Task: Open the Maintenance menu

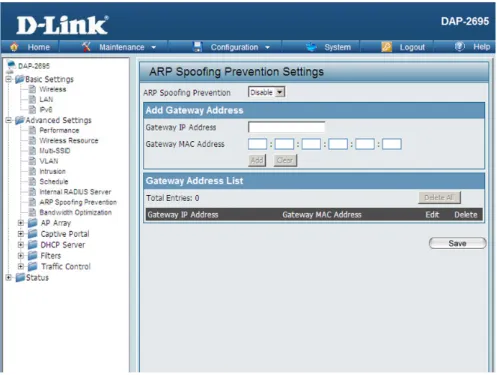Action: 122,47
